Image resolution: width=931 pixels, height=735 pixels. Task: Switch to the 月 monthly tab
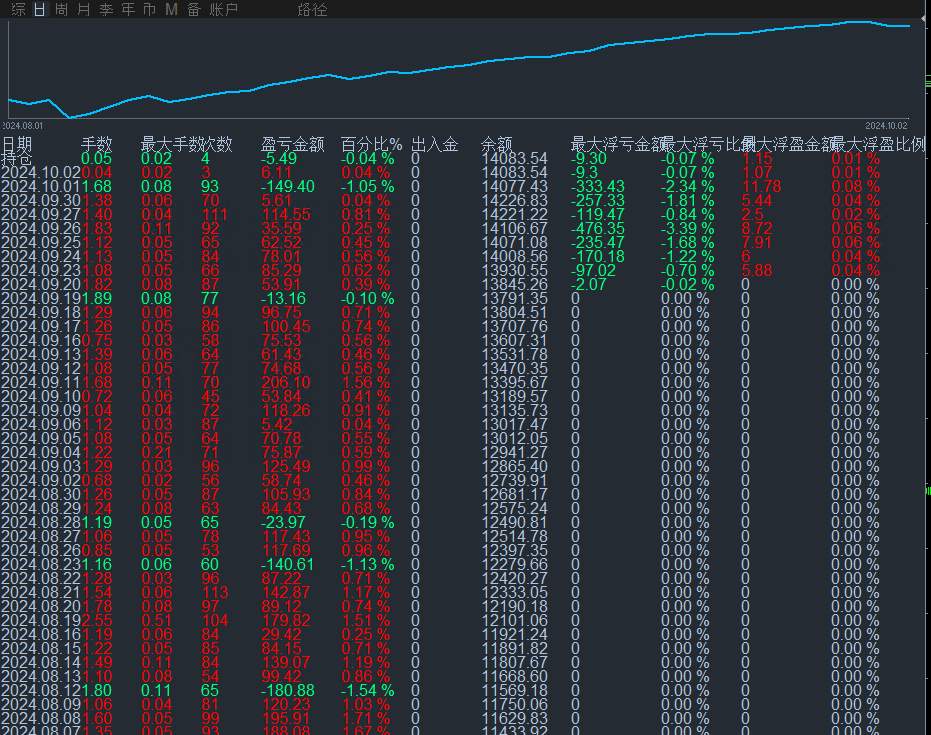pos(84,9)
